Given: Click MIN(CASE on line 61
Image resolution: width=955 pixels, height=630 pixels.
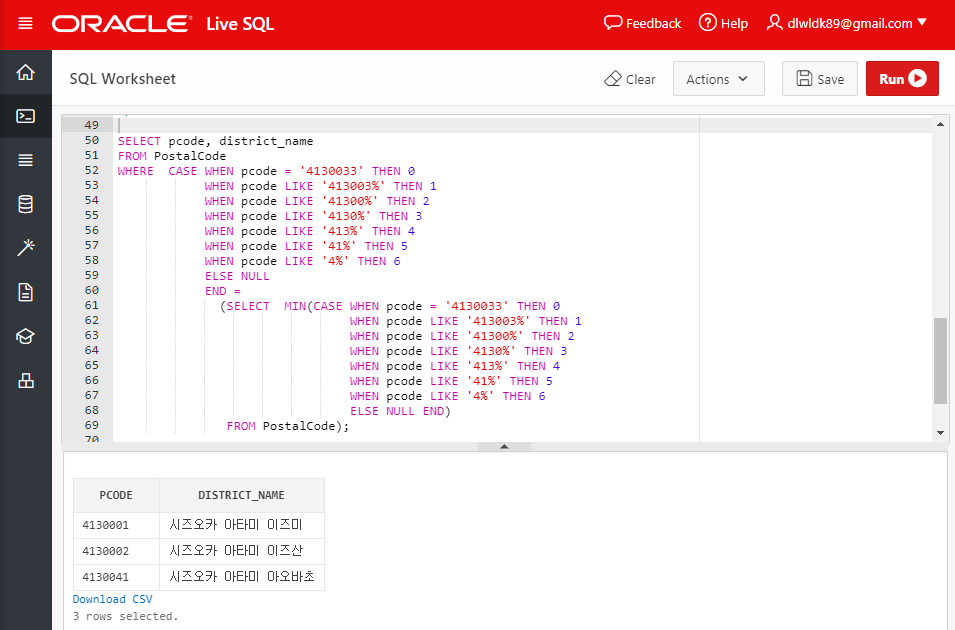Looking at the screenshot, I should (313, 306).
